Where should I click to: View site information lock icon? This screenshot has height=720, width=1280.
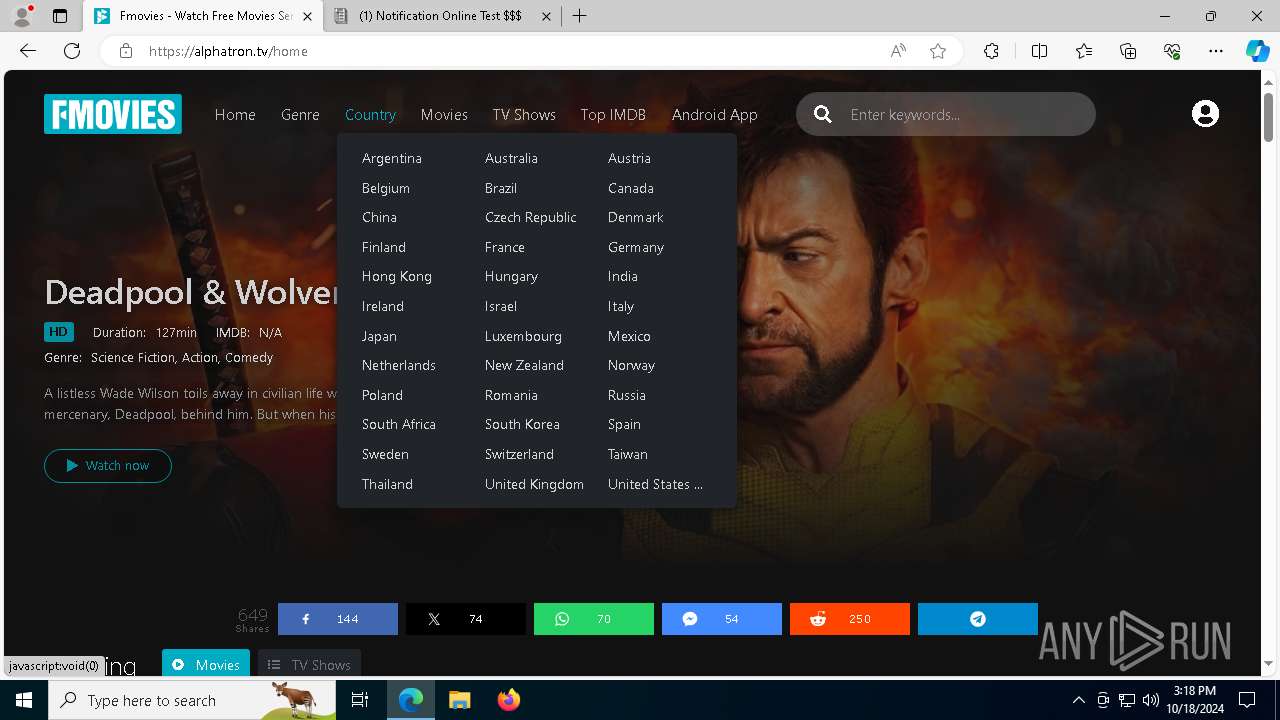[126, 51]
